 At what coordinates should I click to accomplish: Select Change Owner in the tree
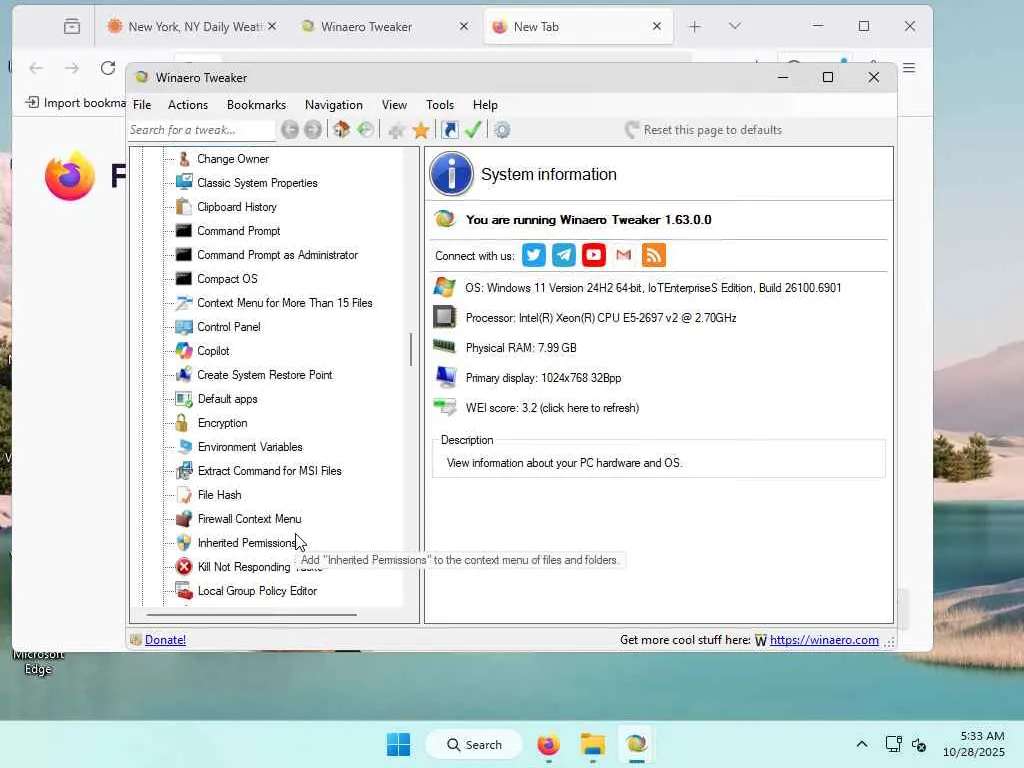232,159
